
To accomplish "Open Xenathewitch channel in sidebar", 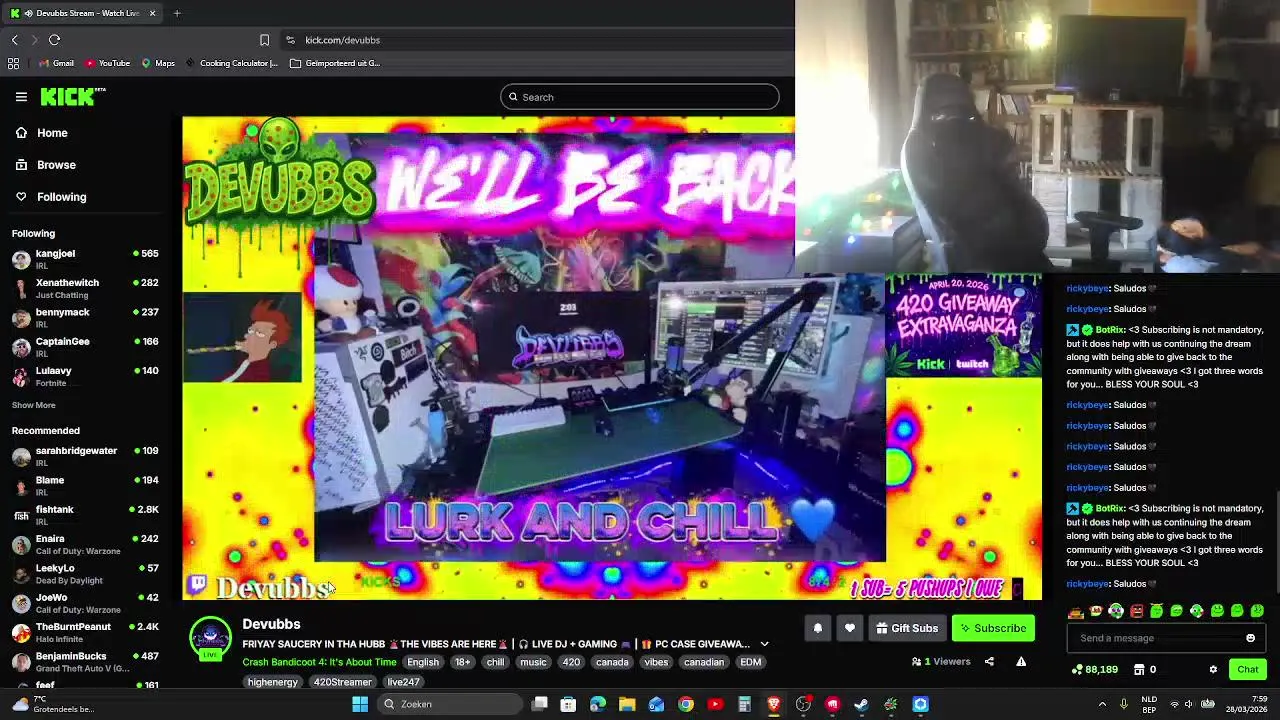I will pos(86,288).
